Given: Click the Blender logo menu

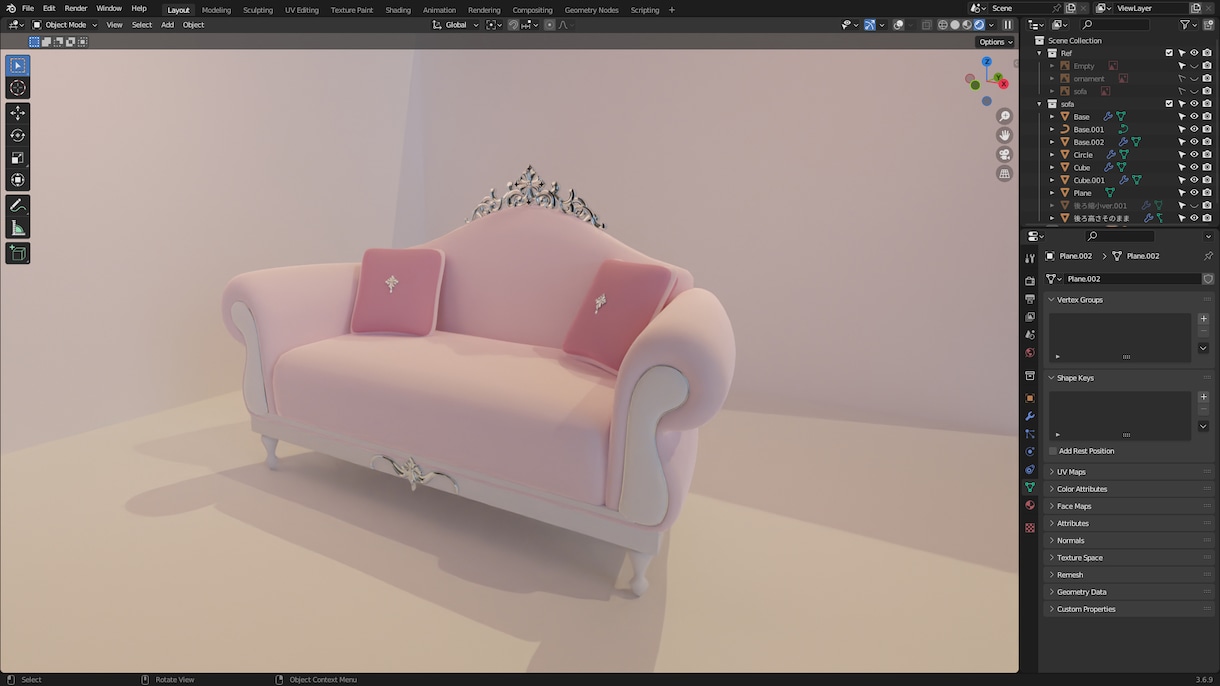Looking at the screenshot, I should [x=11, y=9].
